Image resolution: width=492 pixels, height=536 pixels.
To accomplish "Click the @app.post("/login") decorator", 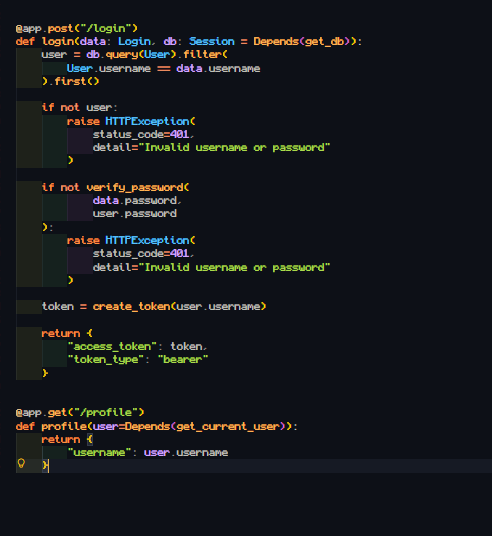I will click(x=77, y=28).
